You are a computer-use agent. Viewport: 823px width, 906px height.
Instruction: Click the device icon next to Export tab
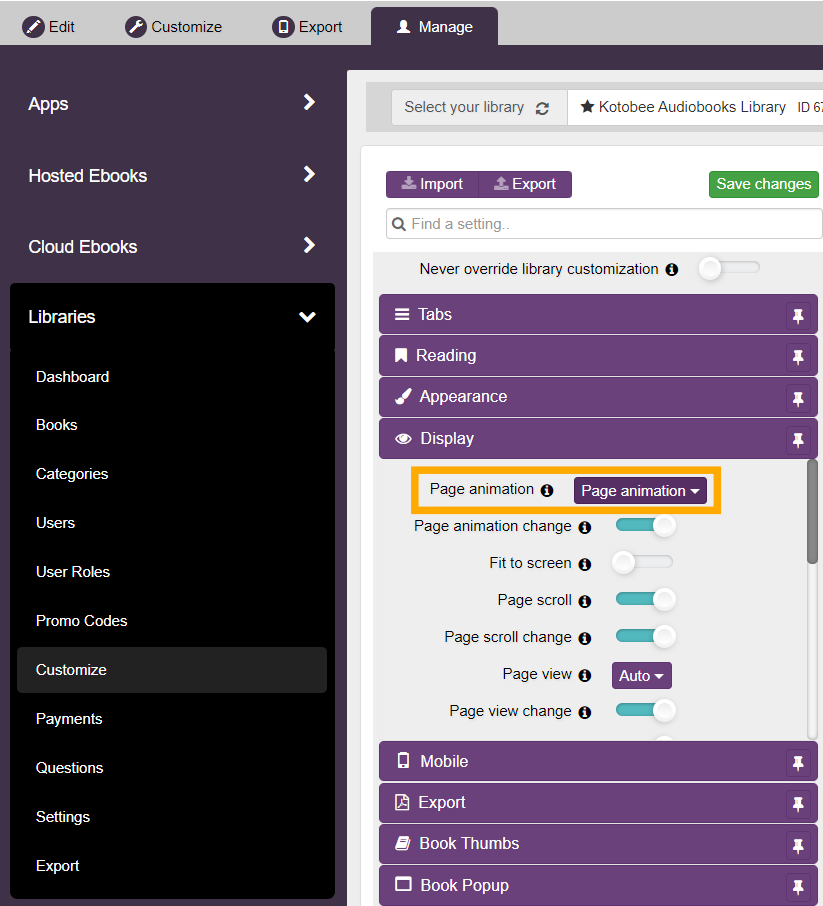pos(283,27)
